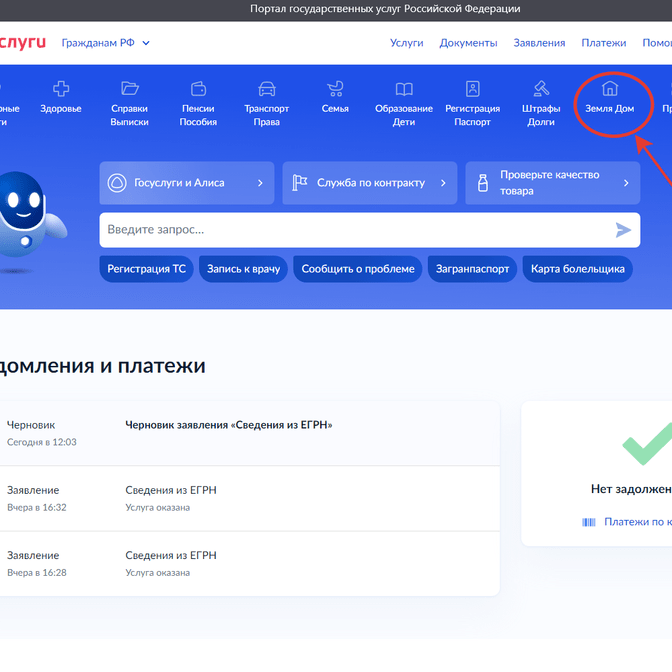Click the Семья category label
Image resolution: width=672 pixels, height=672 pixels.
[335, 108]
